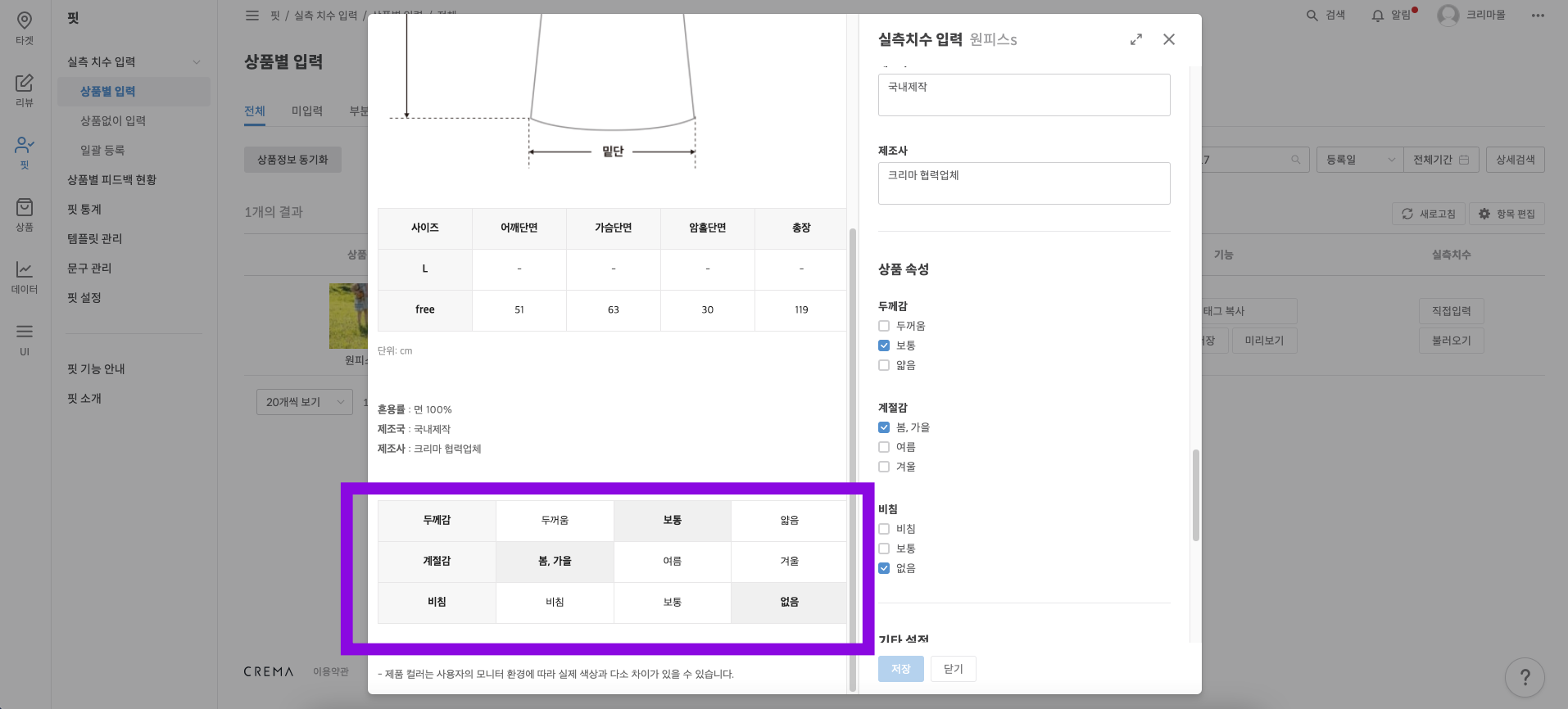Image resolution: width=1568 pixels, height=709 pixels.
Task: Open 항목 편집 gear button
Action: [x=1507, y=214]
